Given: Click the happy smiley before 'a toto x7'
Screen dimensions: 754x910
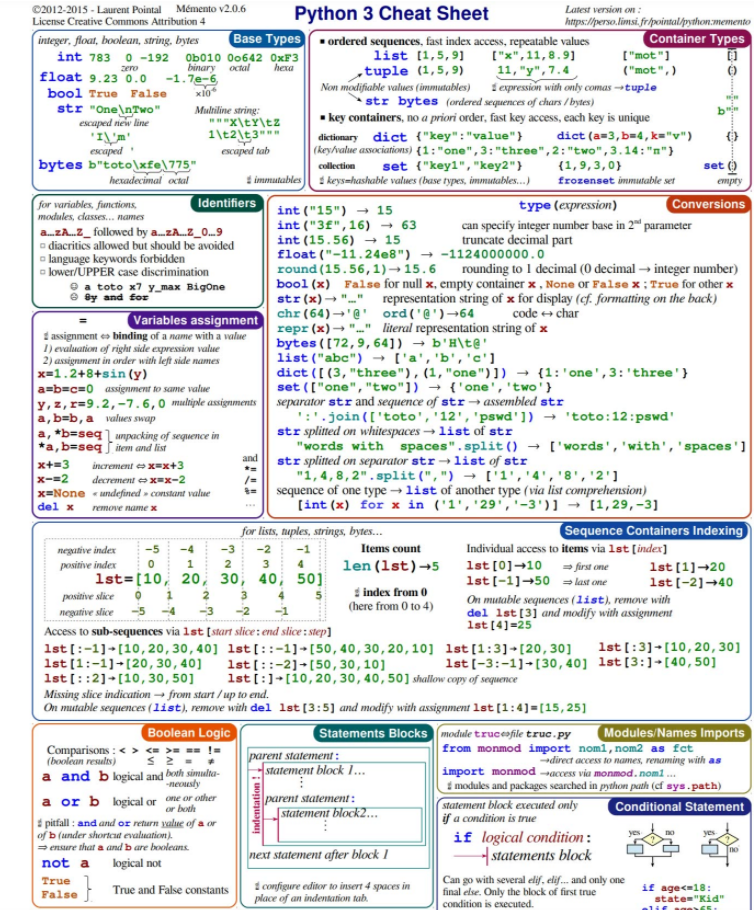Looking at the screenshot, I should coord(74,287).
